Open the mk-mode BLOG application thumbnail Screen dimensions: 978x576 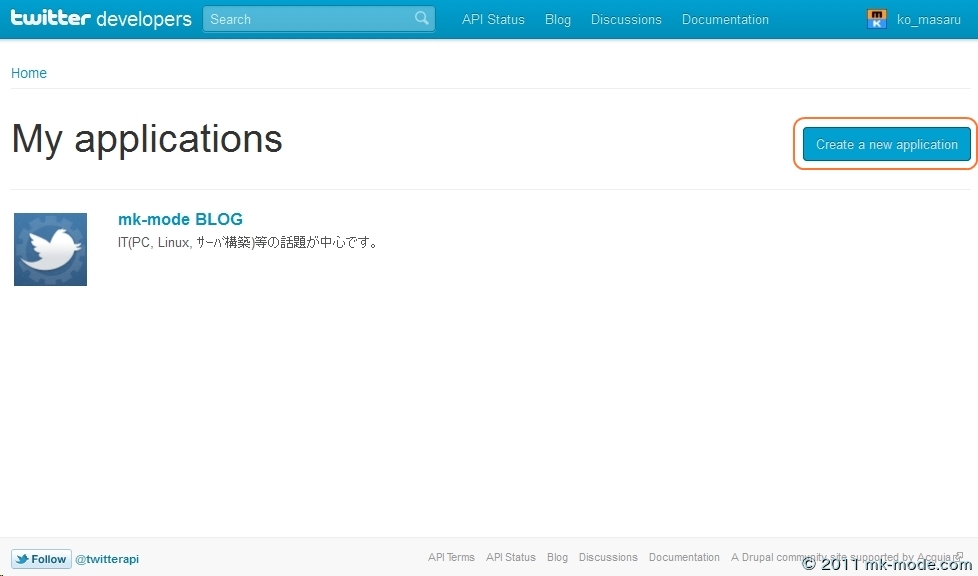(50, 249)
